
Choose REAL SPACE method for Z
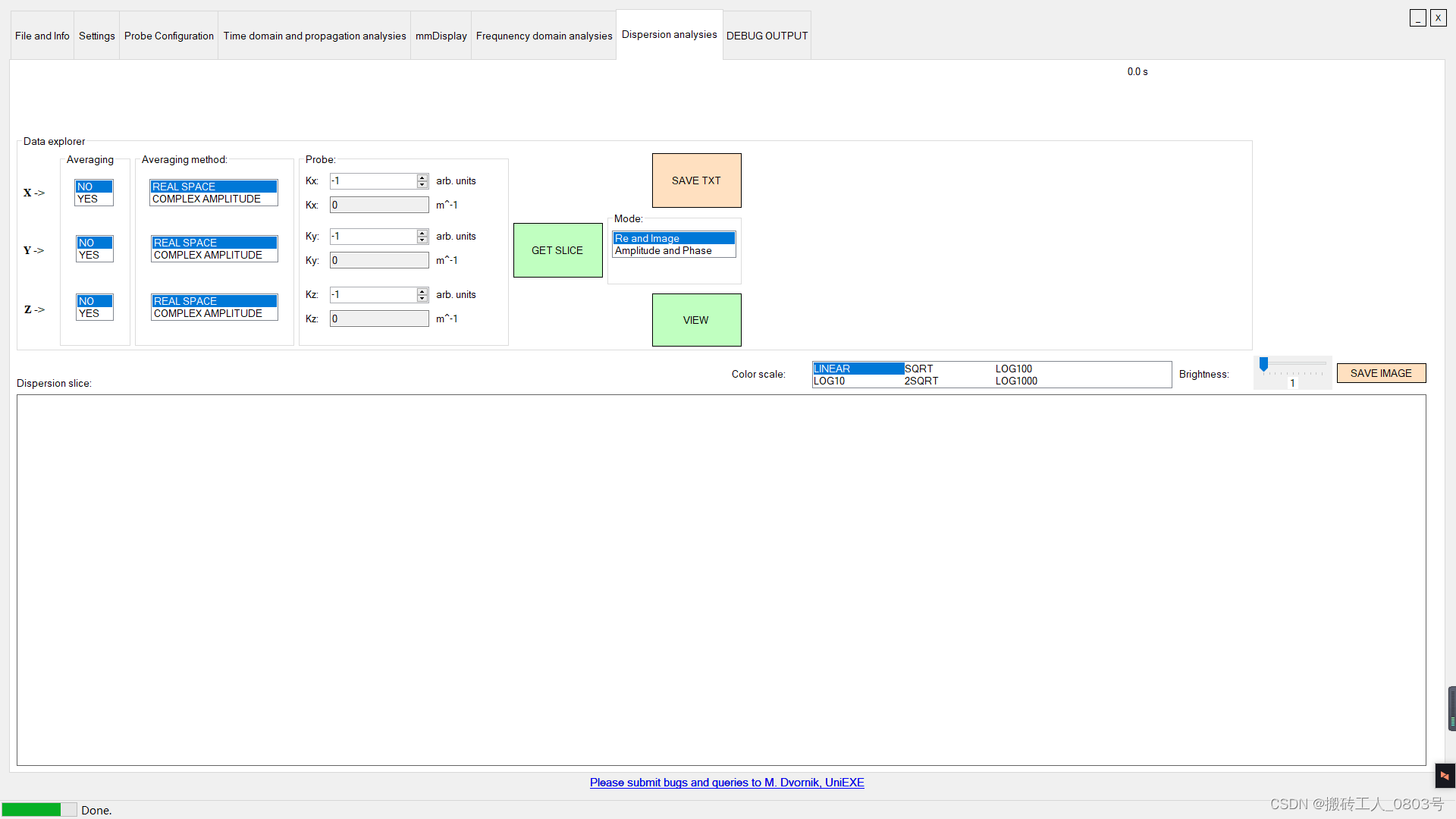coord(215,301)
